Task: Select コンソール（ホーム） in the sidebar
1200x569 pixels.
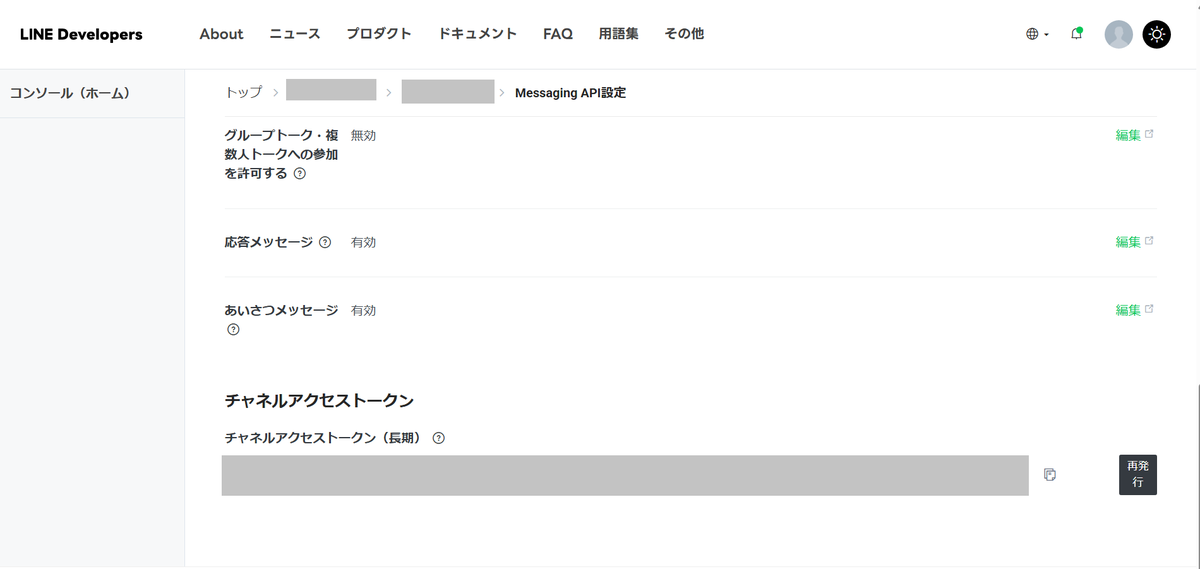Action: point(70,93)
